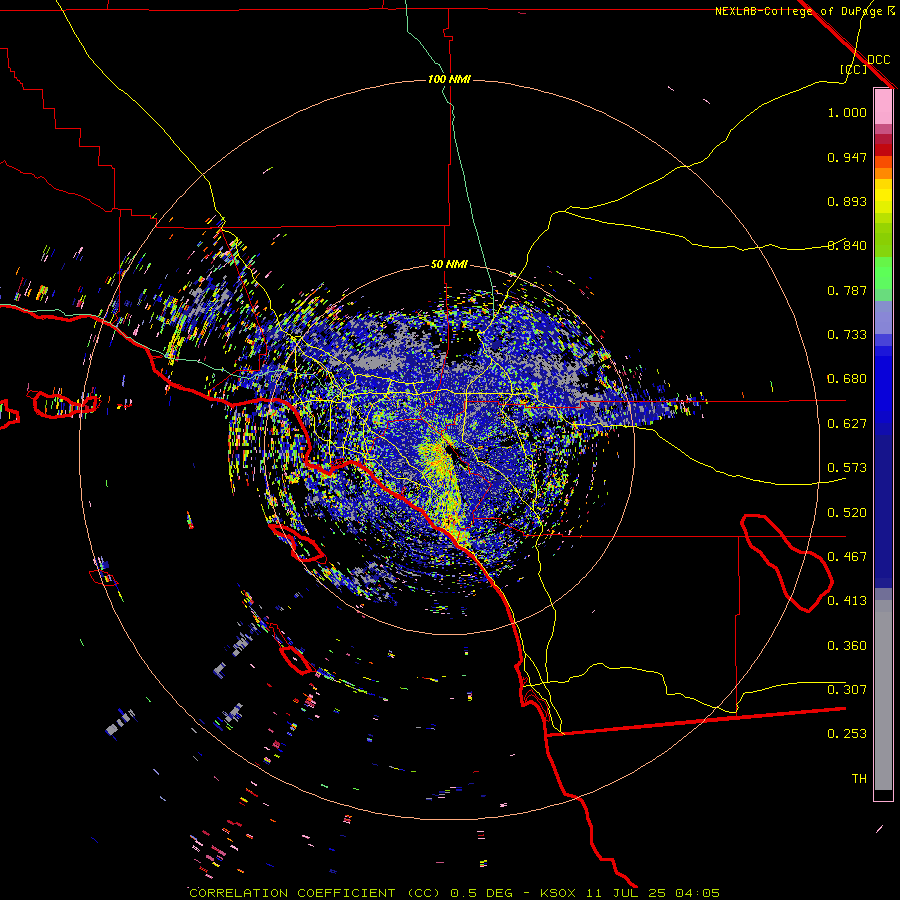Click the KSOX station identifier in the caption
Image resolution: width=900 pixels, height=900 pixels.
[x=557, y=893]
